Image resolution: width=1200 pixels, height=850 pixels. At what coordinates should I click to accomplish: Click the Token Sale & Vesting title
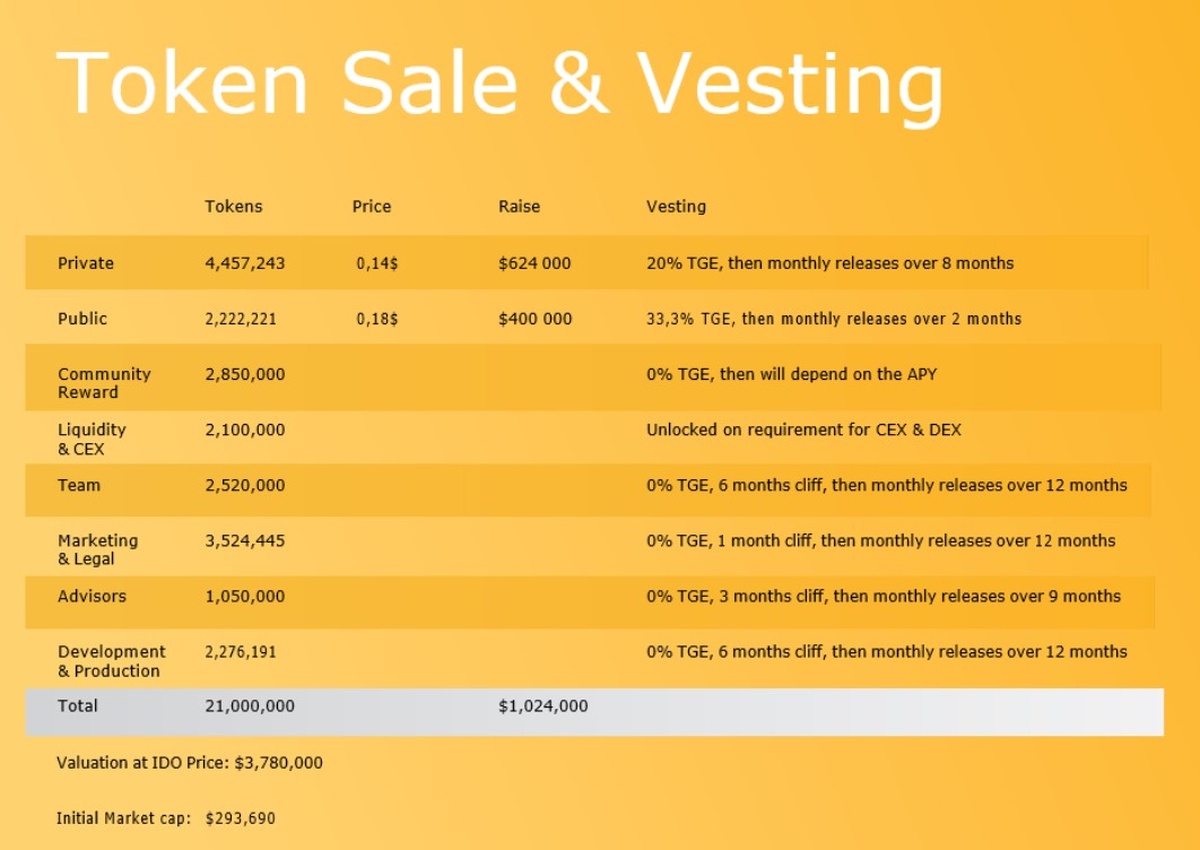[498, 84]
